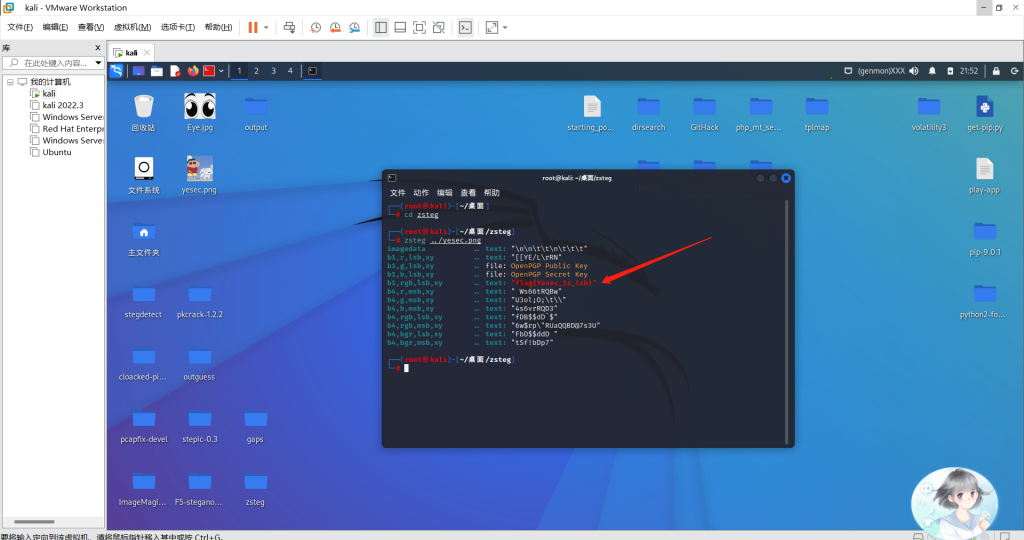The height and width of the screenshot is (540, 1024).
Task: Click the VMware send Ctrl+Alt+Del icon
Action: (289, 27)
